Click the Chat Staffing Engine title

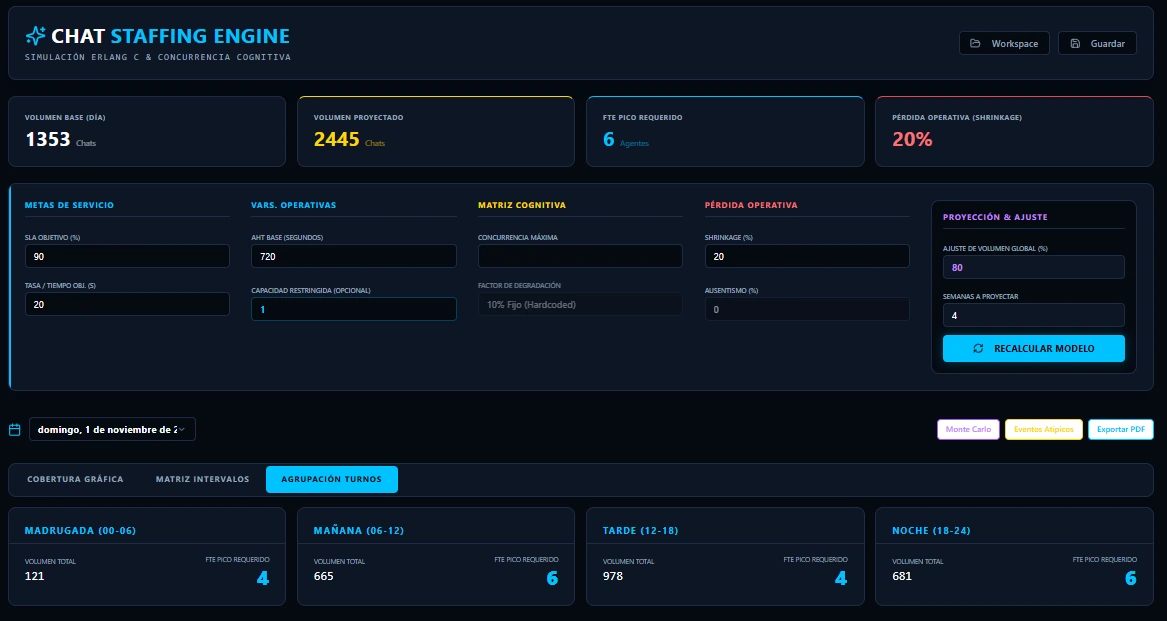coord(170,36)
